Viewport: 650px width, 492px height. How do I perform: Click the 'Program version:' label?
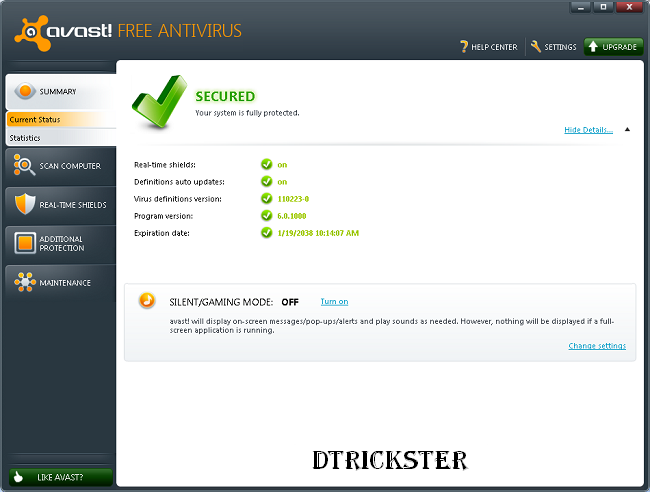(163, 216)
